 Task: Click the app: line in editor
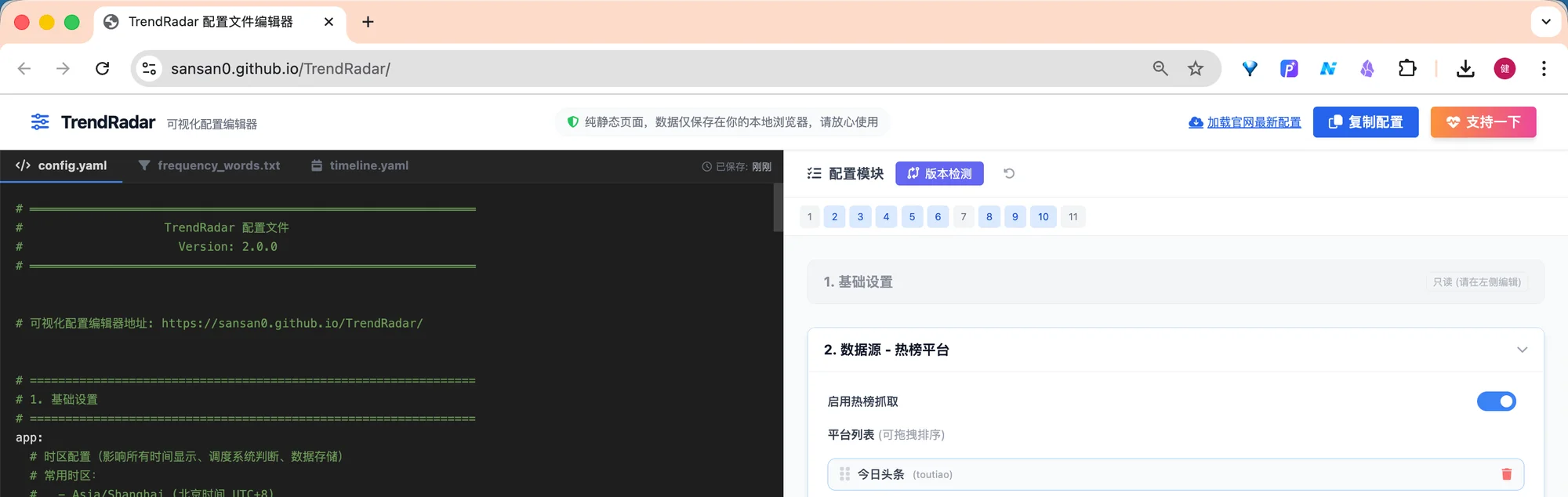click(x=29, y=437)
